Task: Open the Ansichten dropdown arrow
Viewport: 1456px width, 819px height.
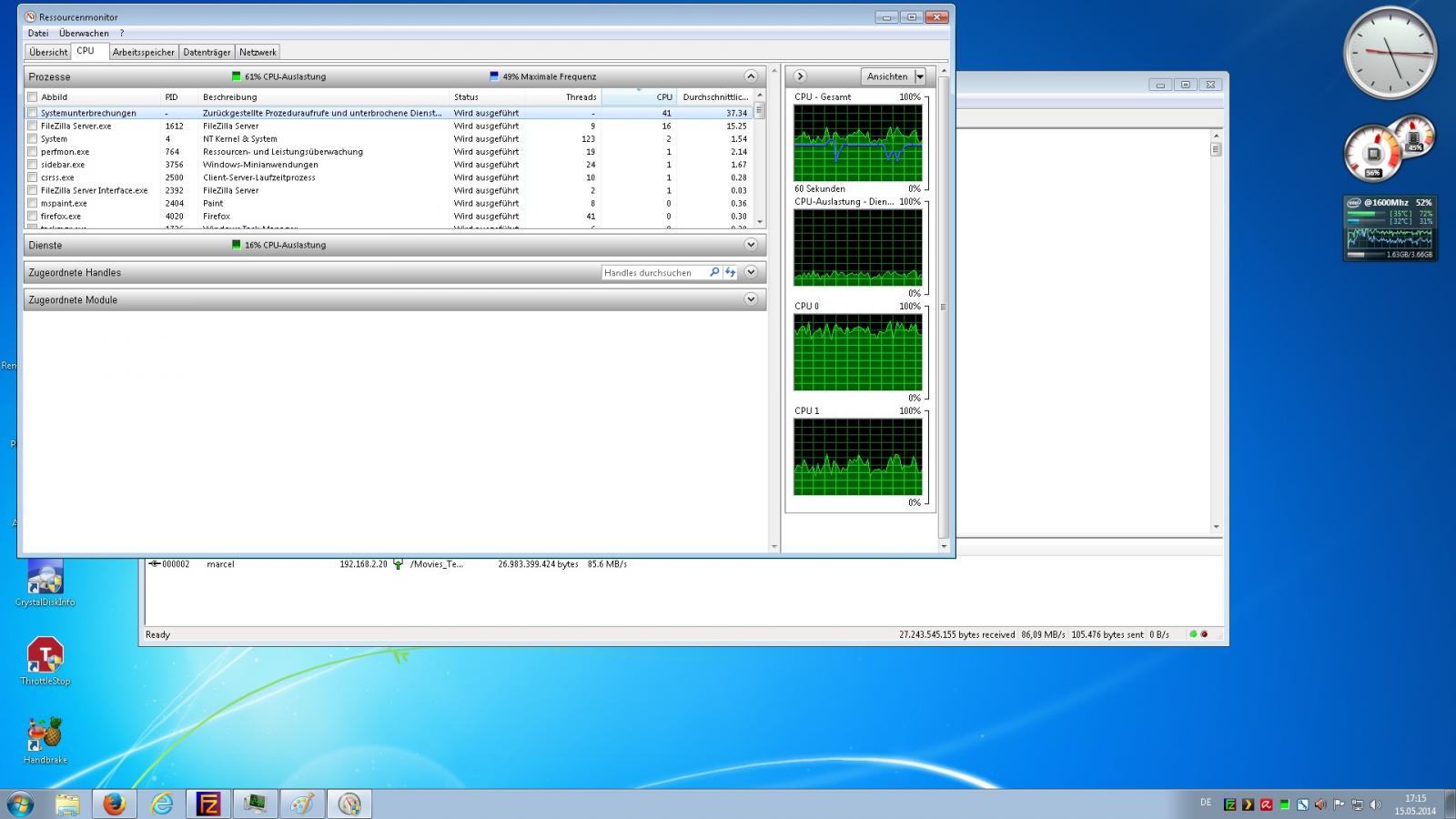Action: [920, 76]
